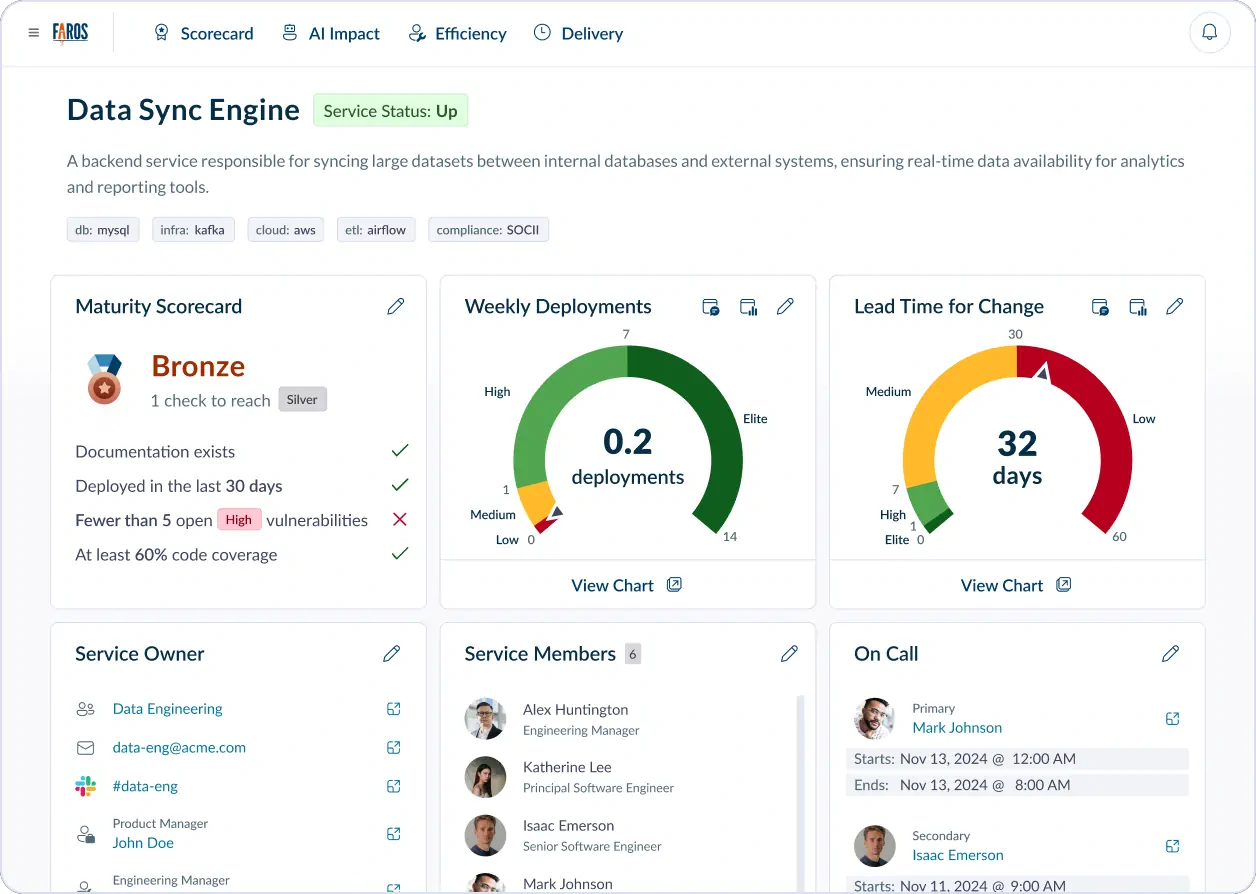
Task: Click the yellow Medium segment of Lead Time gauge
Action: [x=935, y=410]
